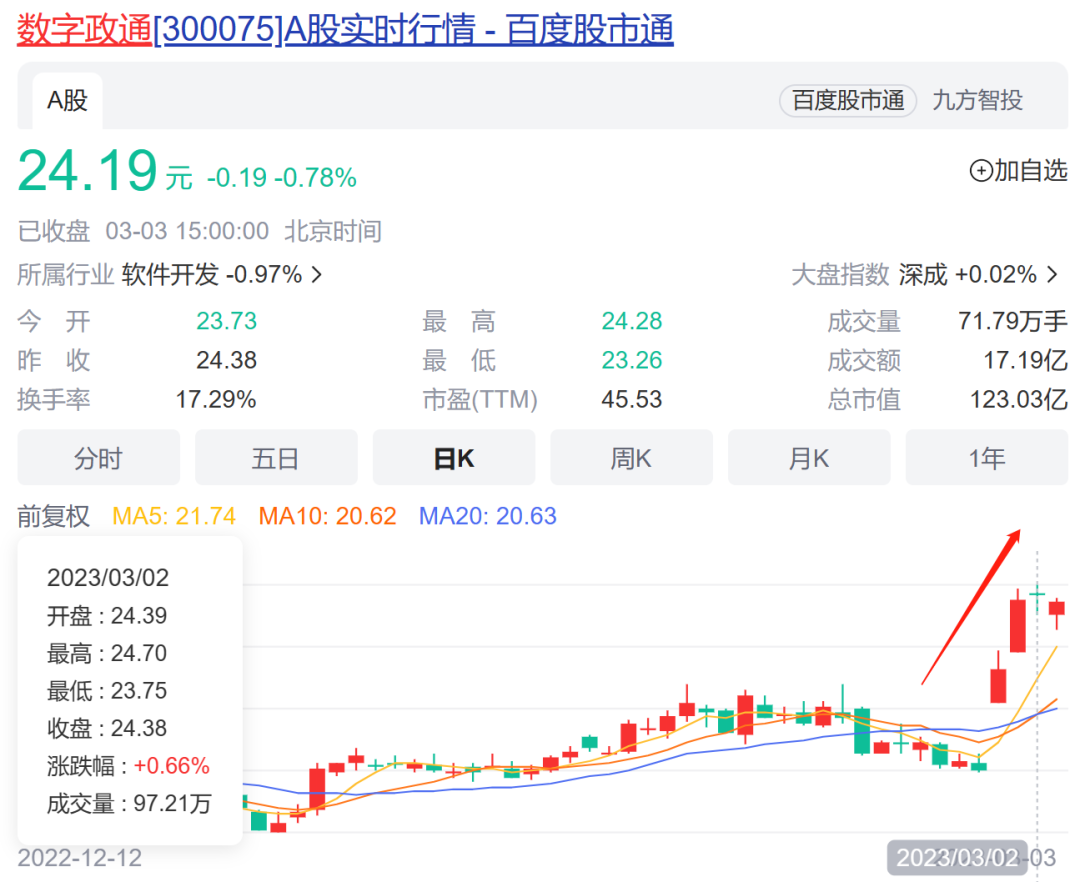Click the MA20: 20.63 indicator label
Image resolution: width=1080 pixels, height=882 pixels.
[x=488, y=516]
